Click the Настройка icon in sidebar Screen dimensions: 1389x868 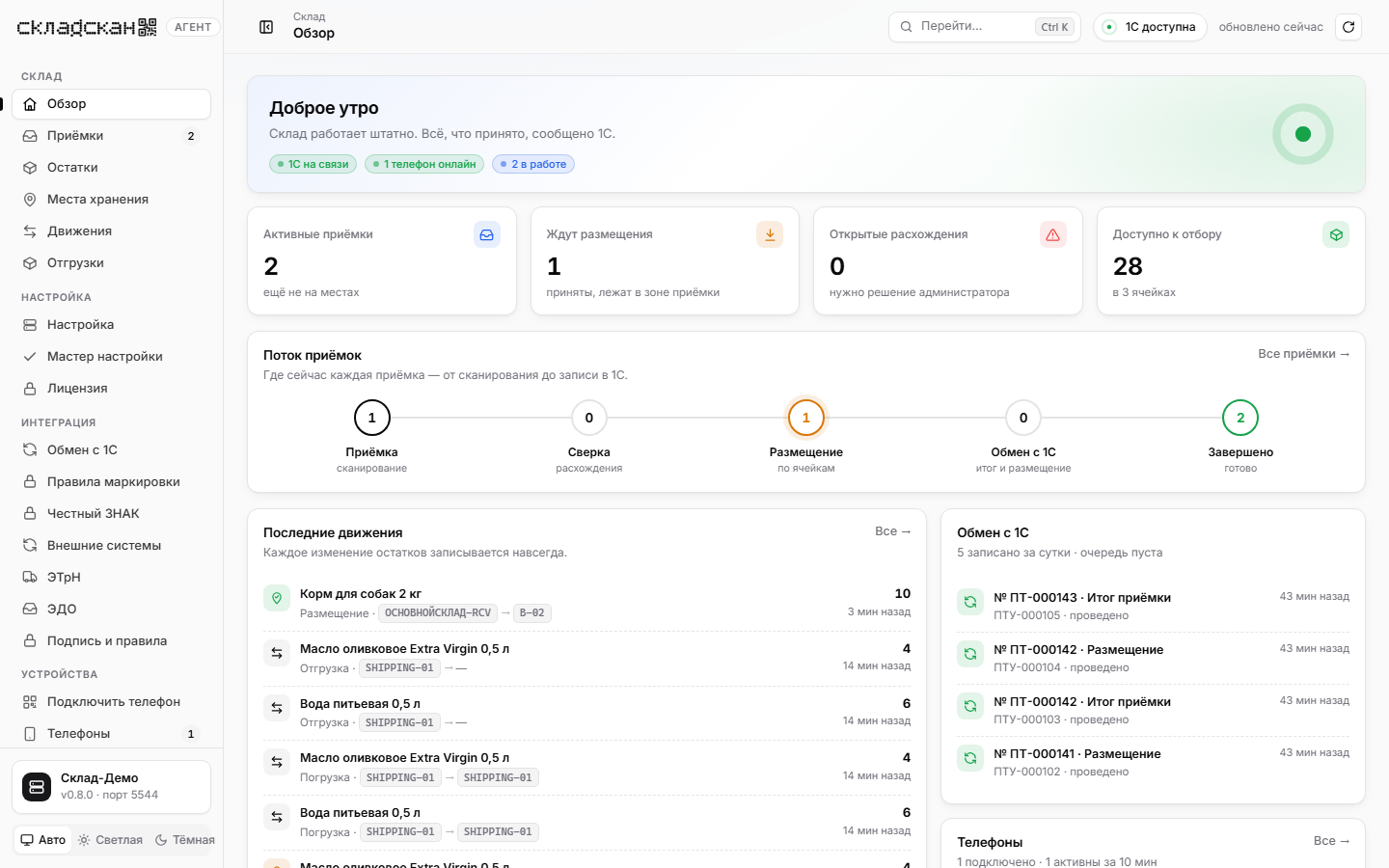click(x=30, y=325)
